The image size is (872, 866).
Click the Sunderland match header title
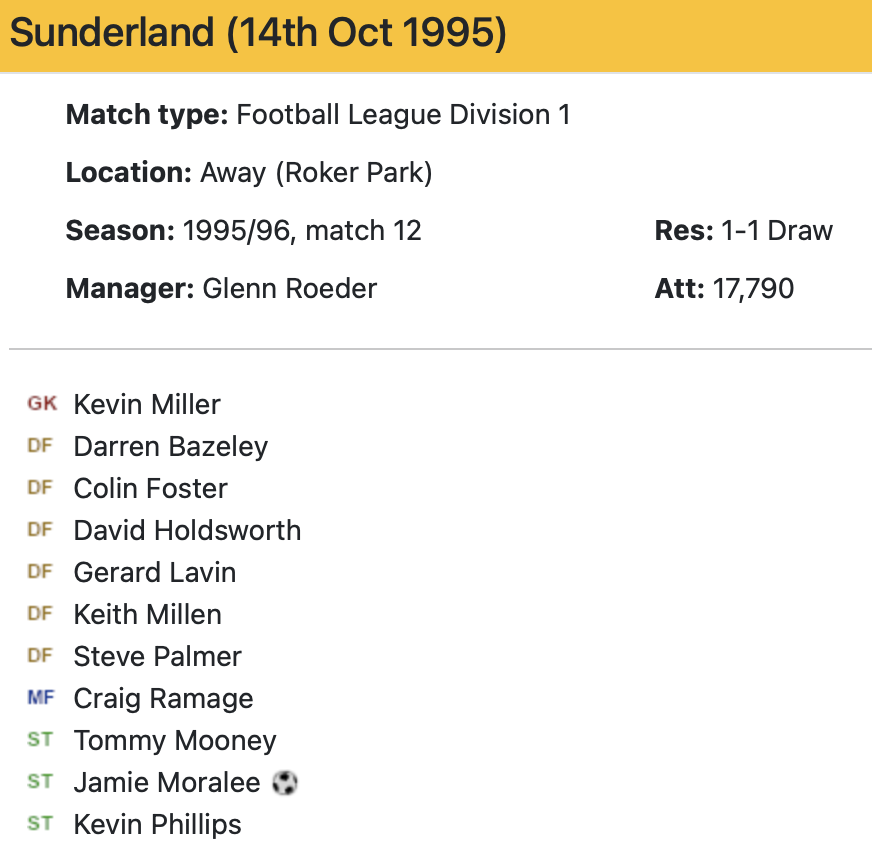click(x=258, y=34)
